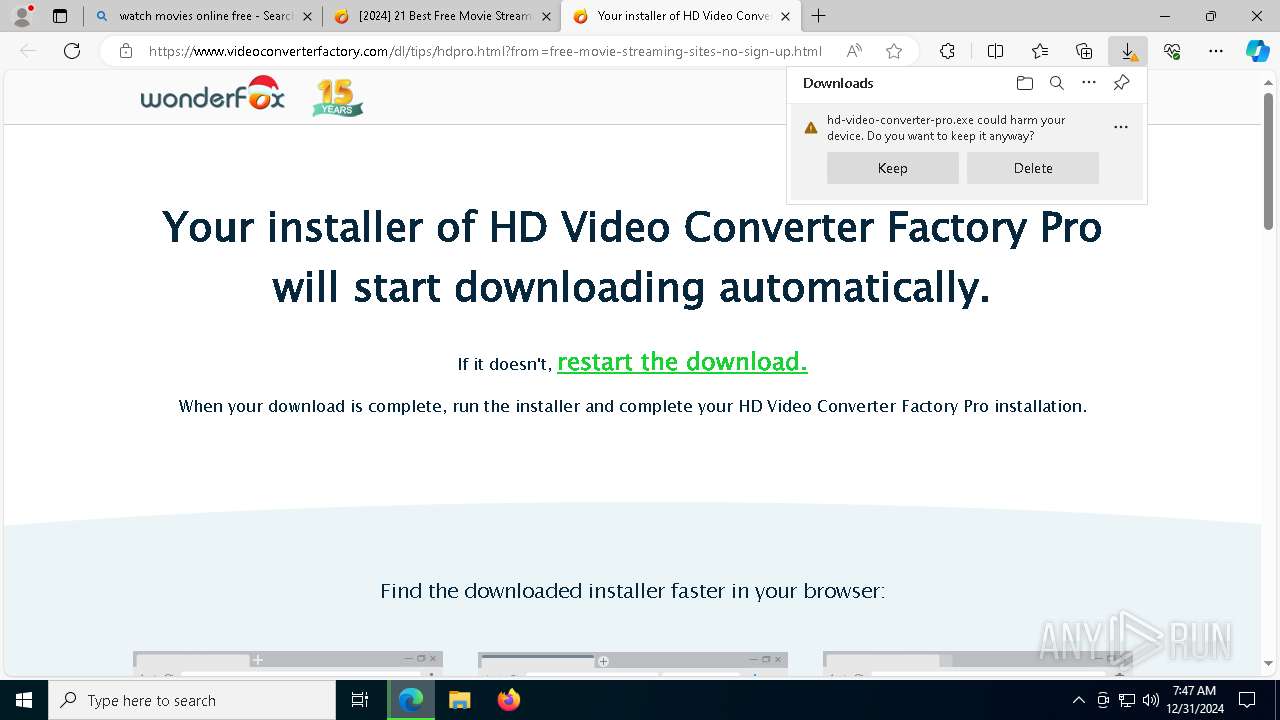
Task: Open Edge Settings and more menu
Action: click(1216, 51)
